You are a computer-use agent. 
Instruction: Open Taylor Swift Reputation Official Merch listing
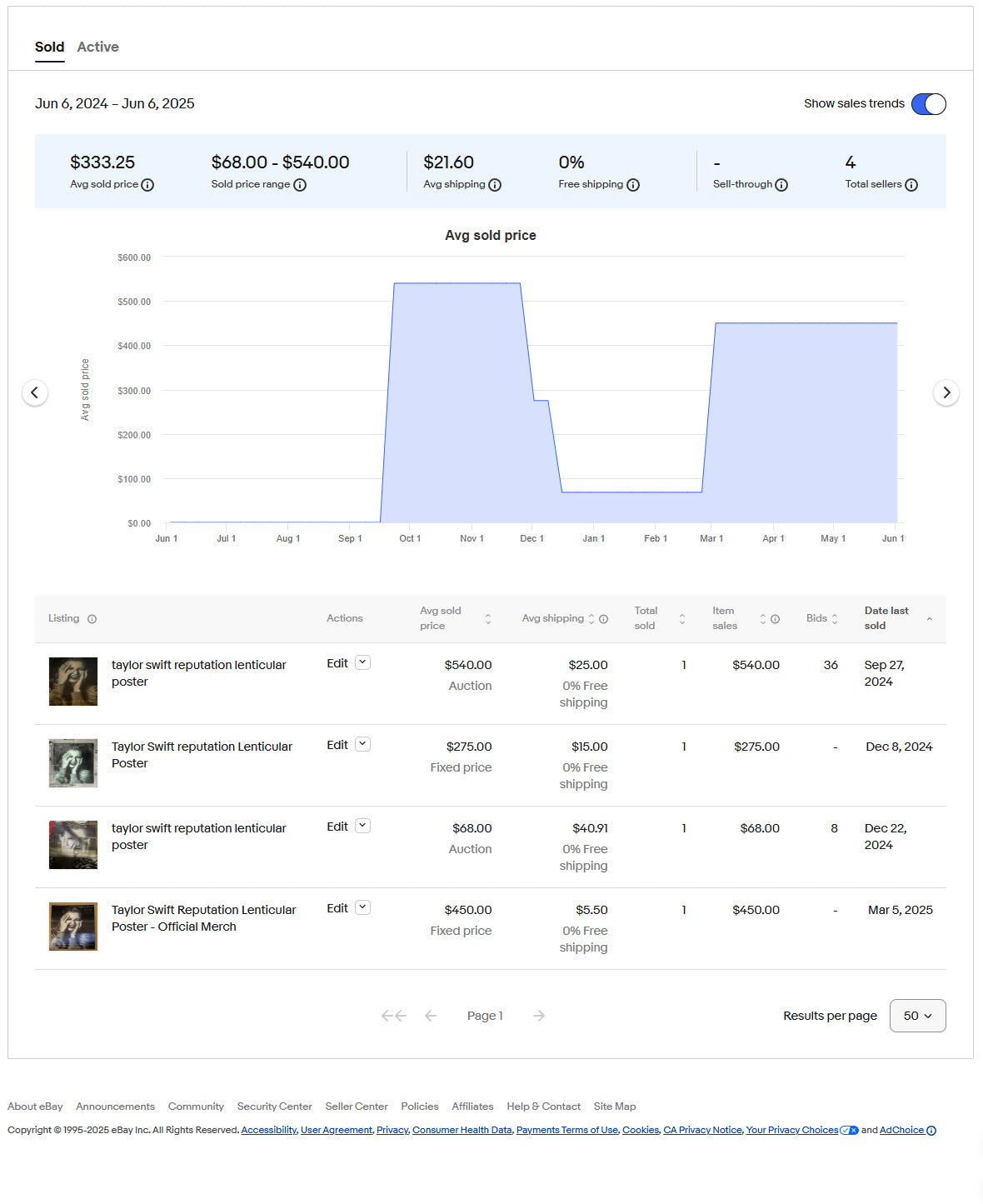tap(203, 918)
